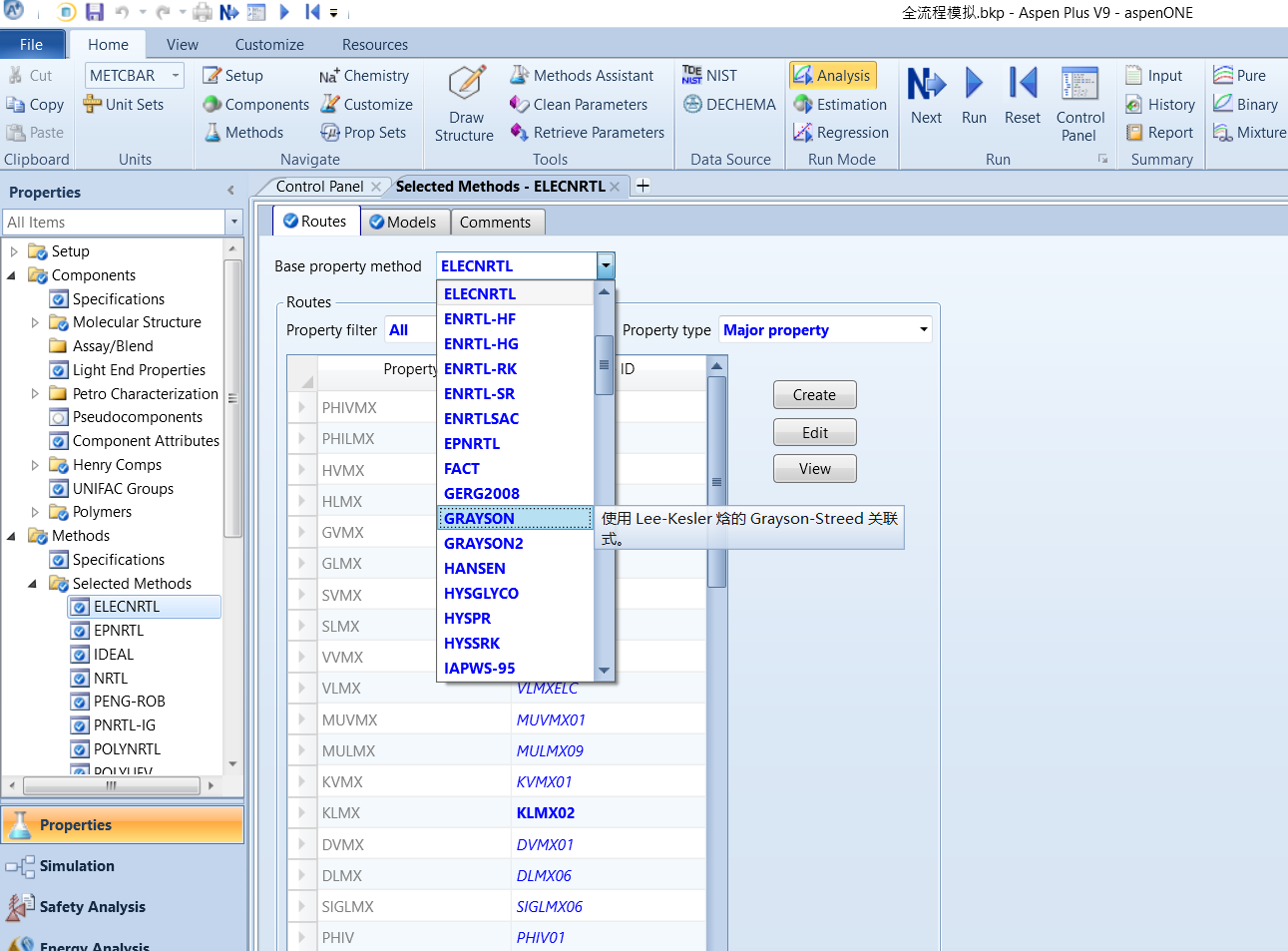
Task: Click the Create button
Action: (814, 395)
